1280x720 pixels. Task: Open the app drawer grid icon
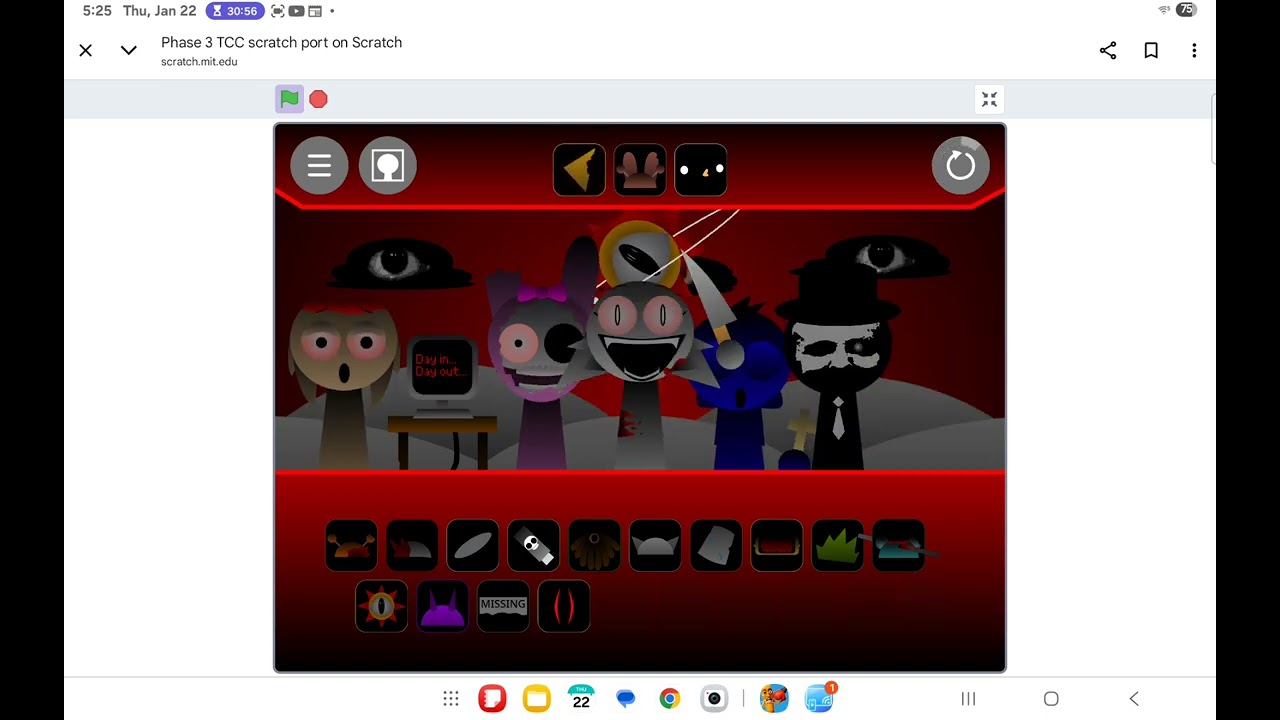coord(451,699)
